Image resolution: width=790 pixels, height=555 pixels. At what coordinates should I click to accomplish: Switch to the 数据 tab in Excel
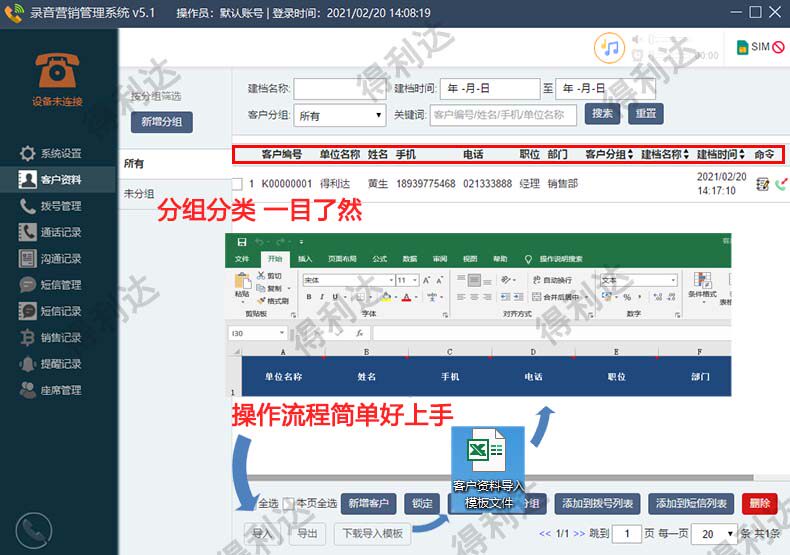[410, 259]
